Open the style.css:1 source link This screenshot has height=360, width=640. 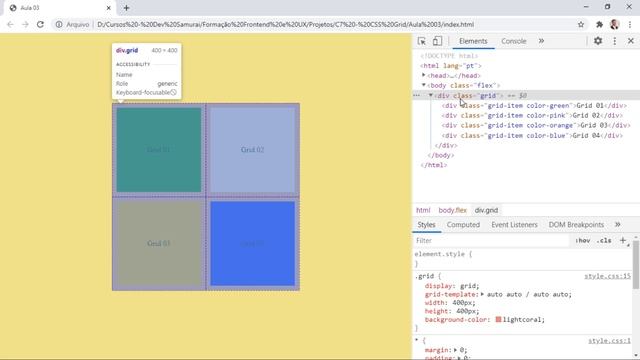609,341
